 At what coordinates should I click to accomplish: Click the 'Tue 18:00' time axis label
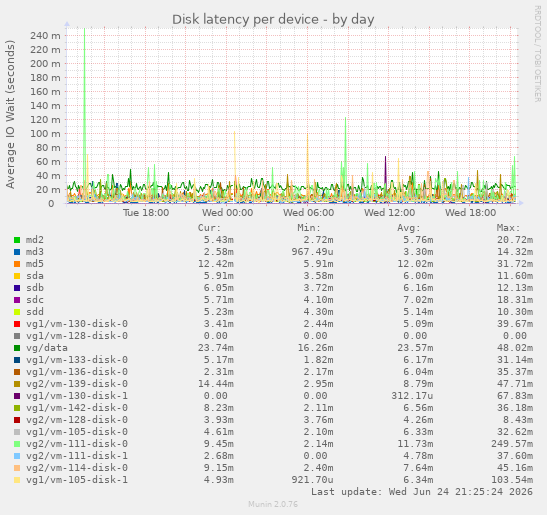(x=146, y=212)
